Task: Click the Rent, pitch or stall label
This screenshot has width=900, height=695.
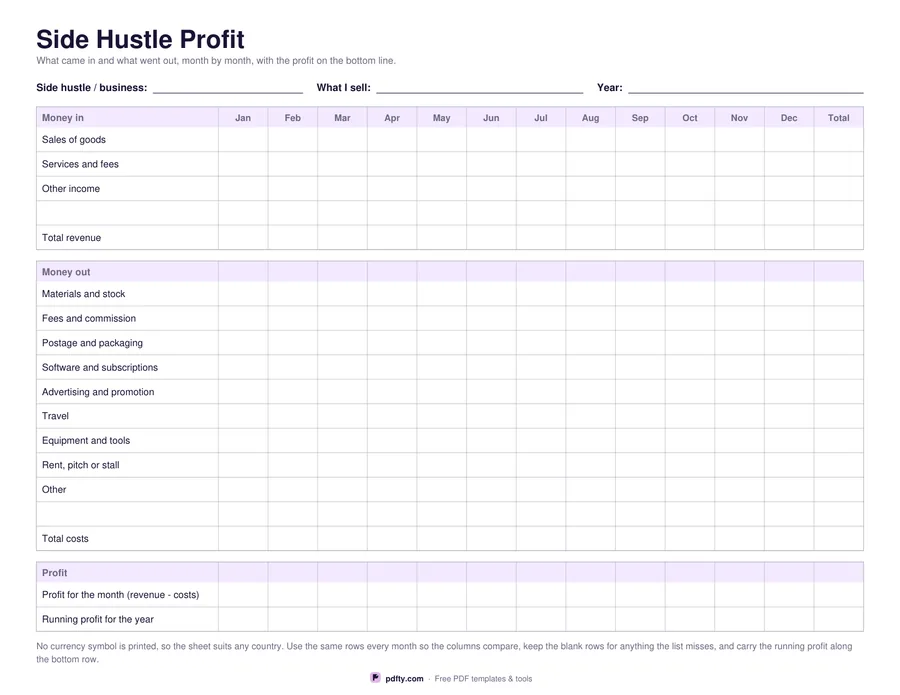Action: click(x=80, y=465)
